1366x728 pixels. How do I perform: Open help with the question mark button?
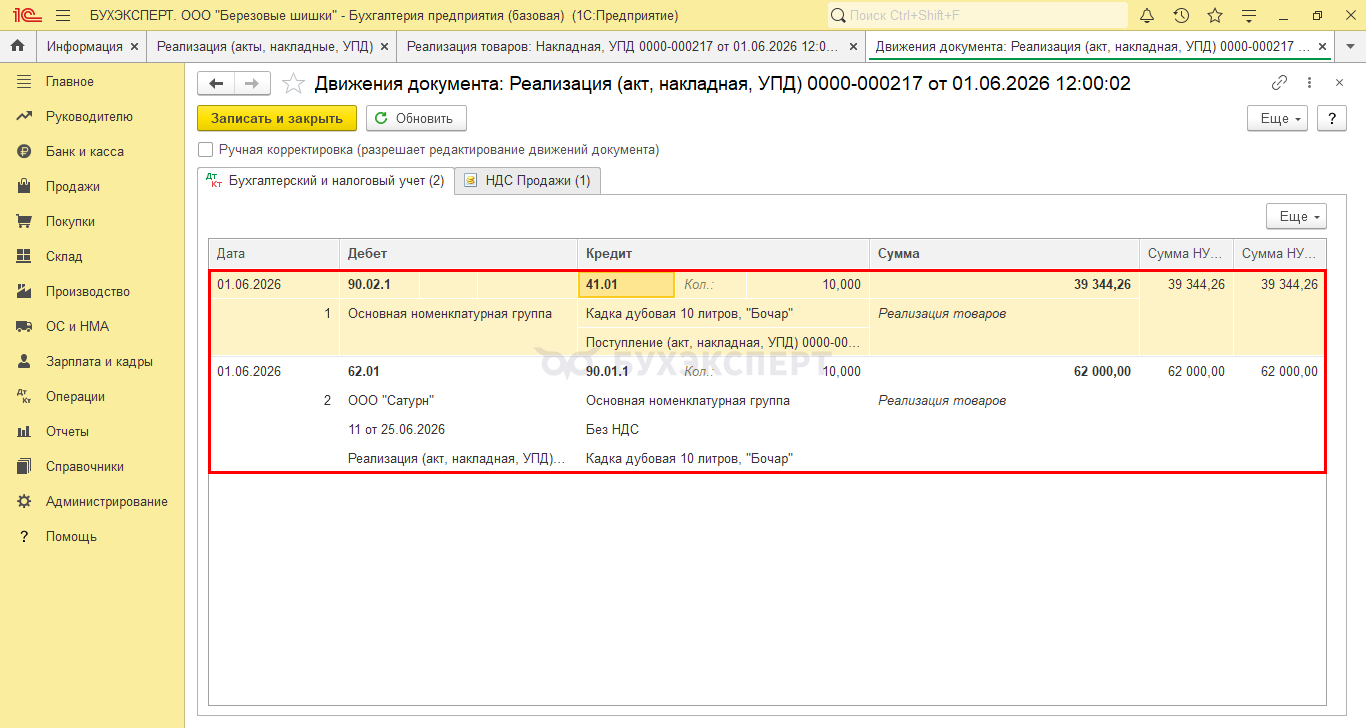tap(1332, 118)
